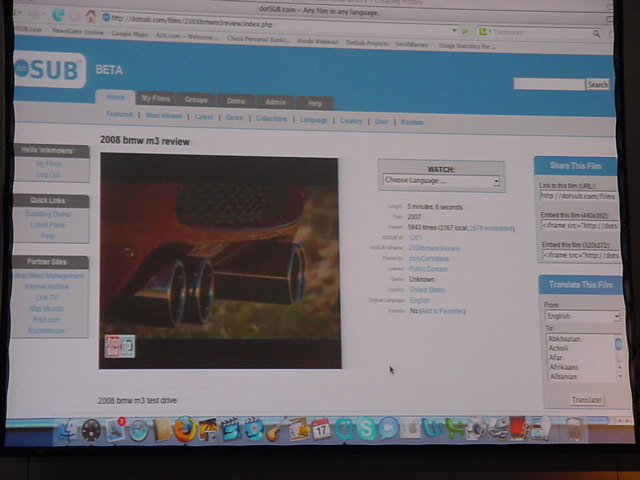Open the Google Maps bookmark
640x480 pixels.
(129, 34)
